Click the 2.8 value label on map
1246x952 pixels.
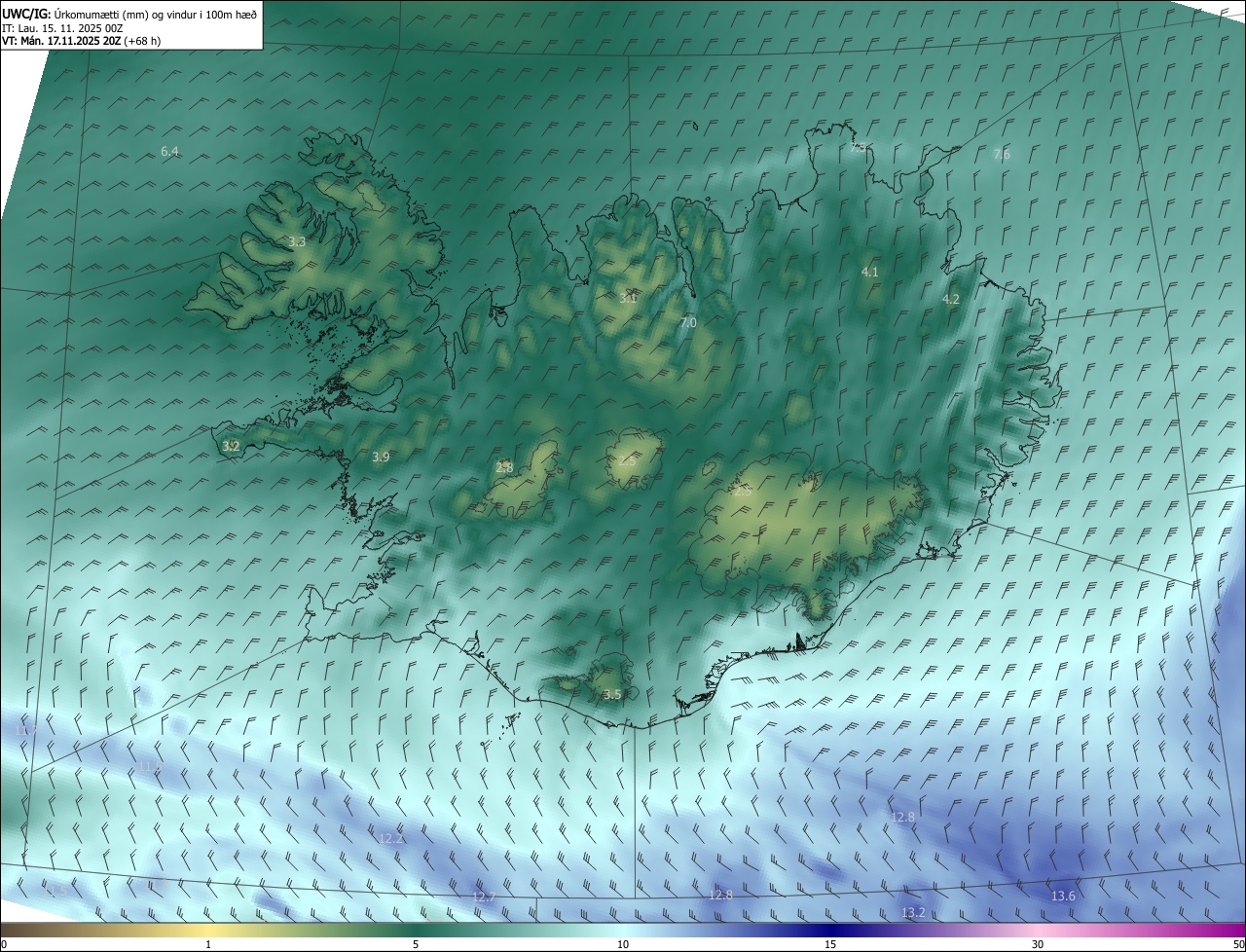(x=504, y=467)
